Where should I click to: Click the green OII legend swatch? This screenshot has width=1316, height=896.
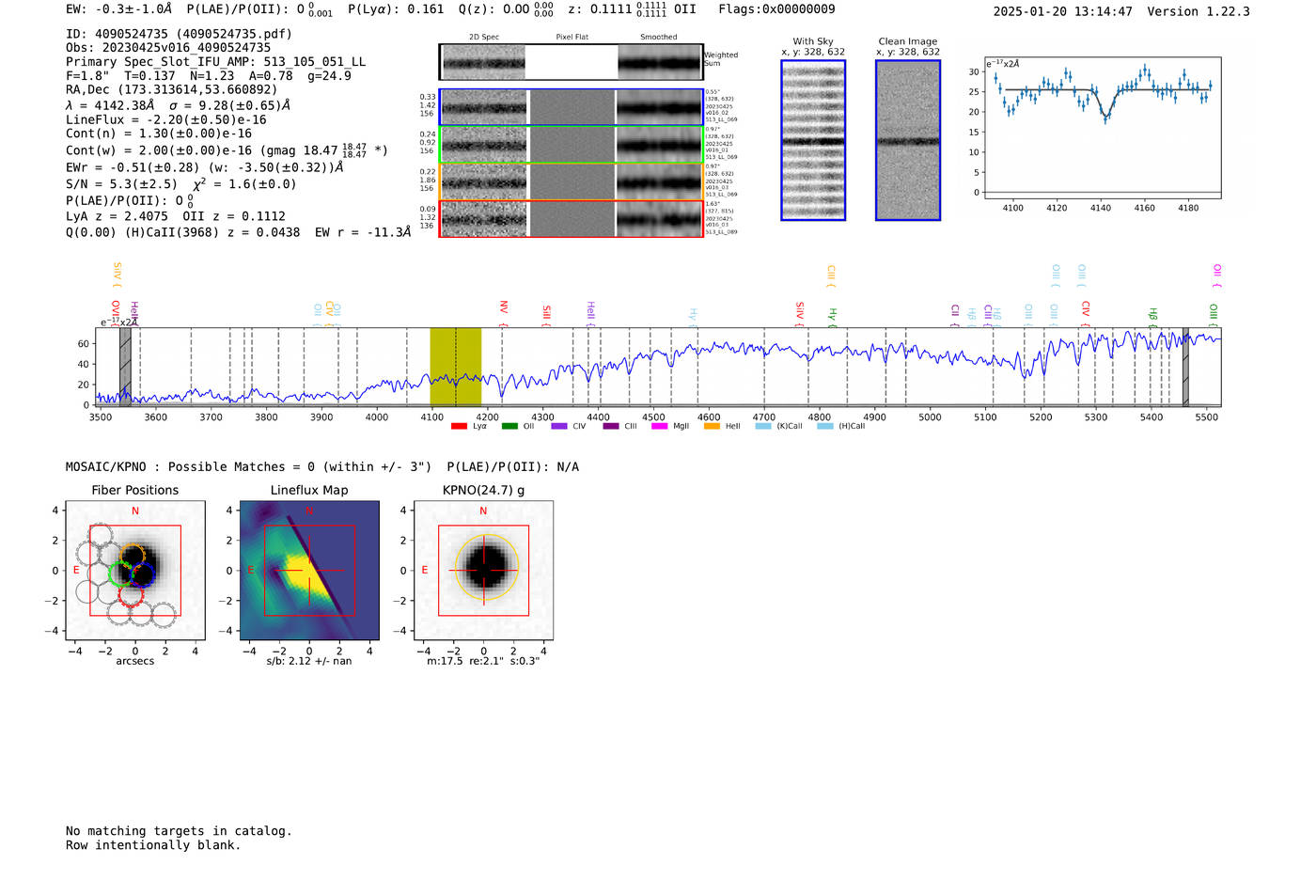[x=509, y=427]
